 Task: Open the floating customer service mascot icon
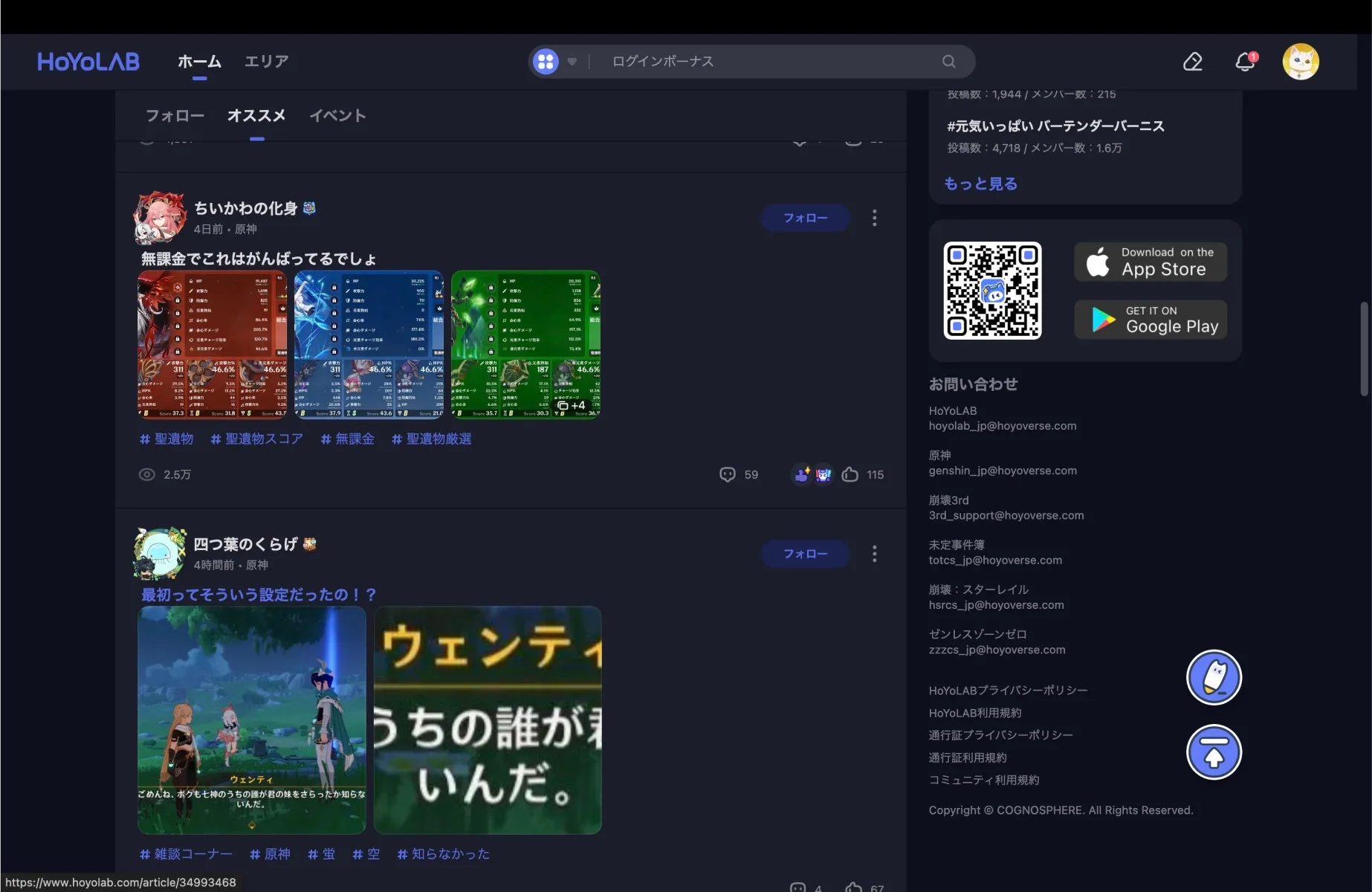1213,677
